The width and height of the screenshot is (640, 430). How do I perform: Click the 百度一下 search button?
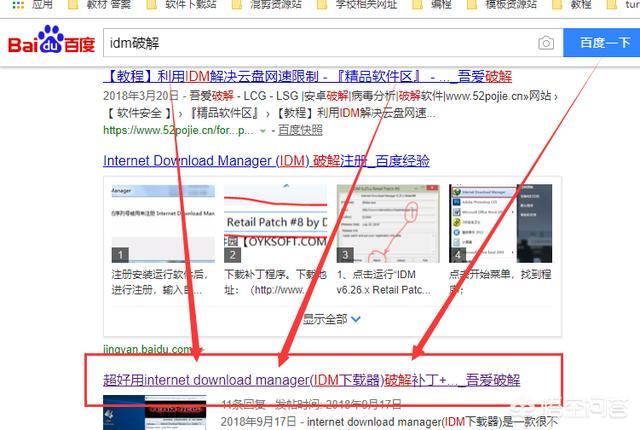(x=602, y=43)
